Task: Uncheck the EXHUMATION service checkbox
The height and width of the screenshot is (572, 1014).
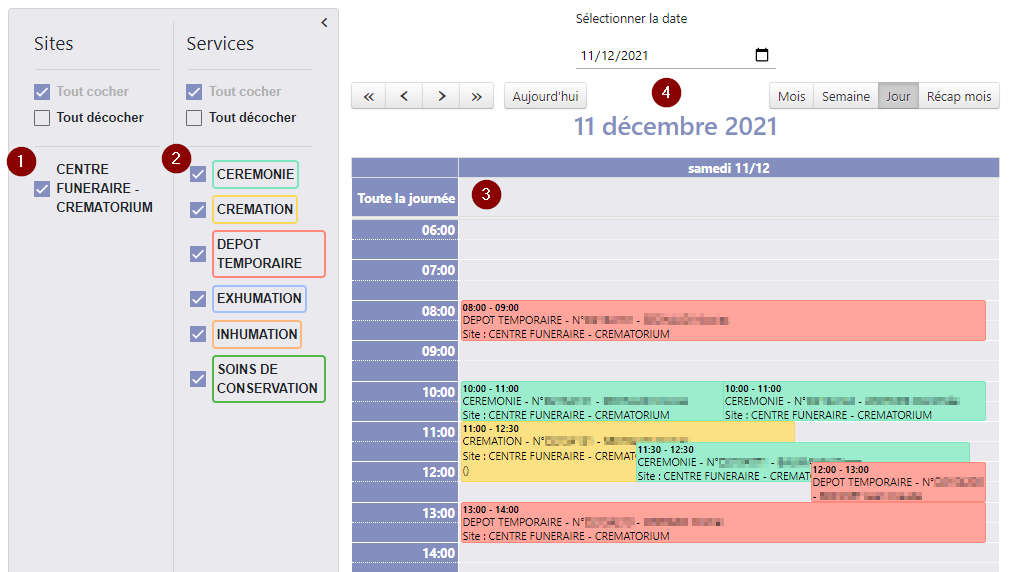Action: [x=198, y=299]
